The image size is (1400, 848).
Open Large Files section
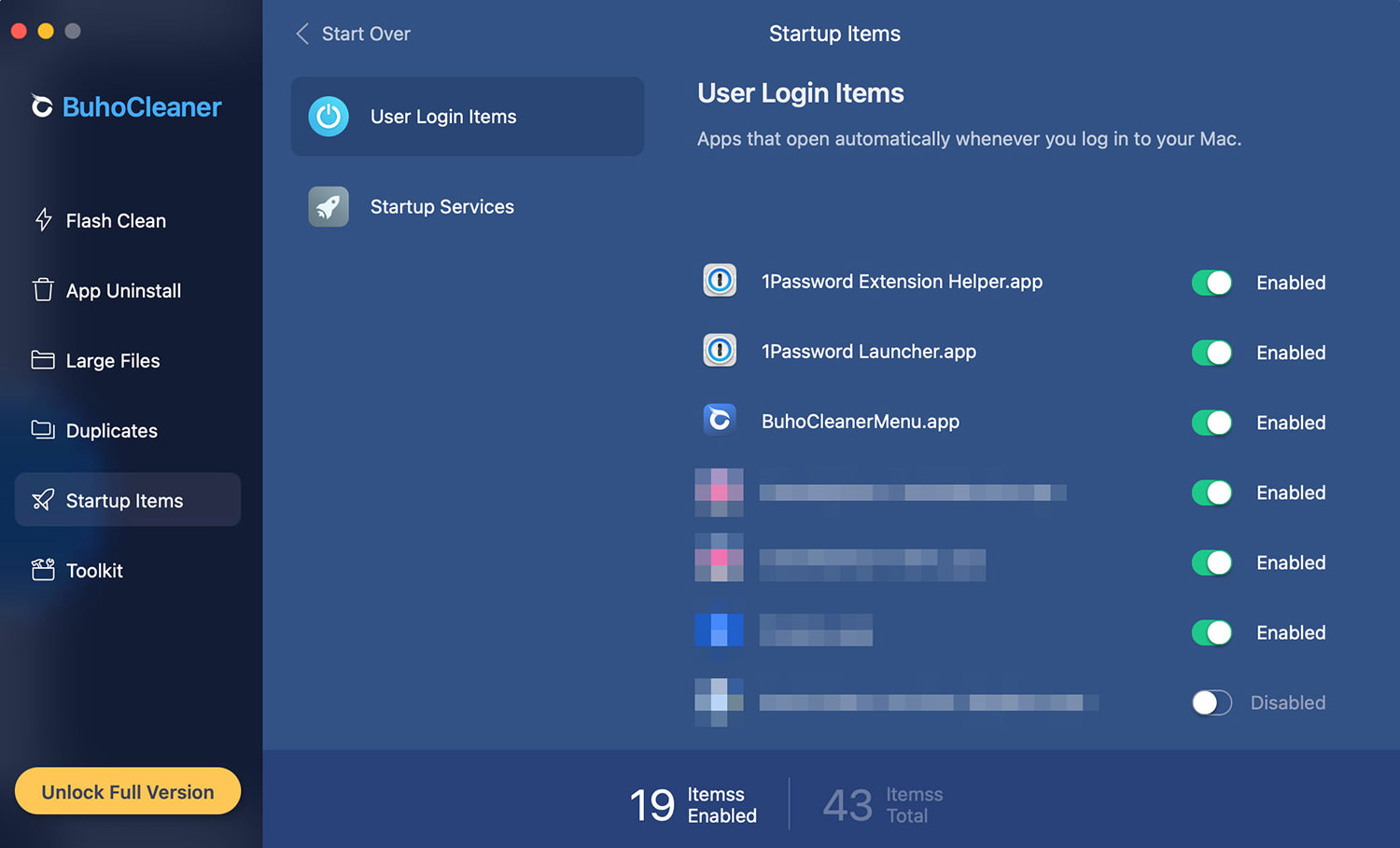coord(128,360)
